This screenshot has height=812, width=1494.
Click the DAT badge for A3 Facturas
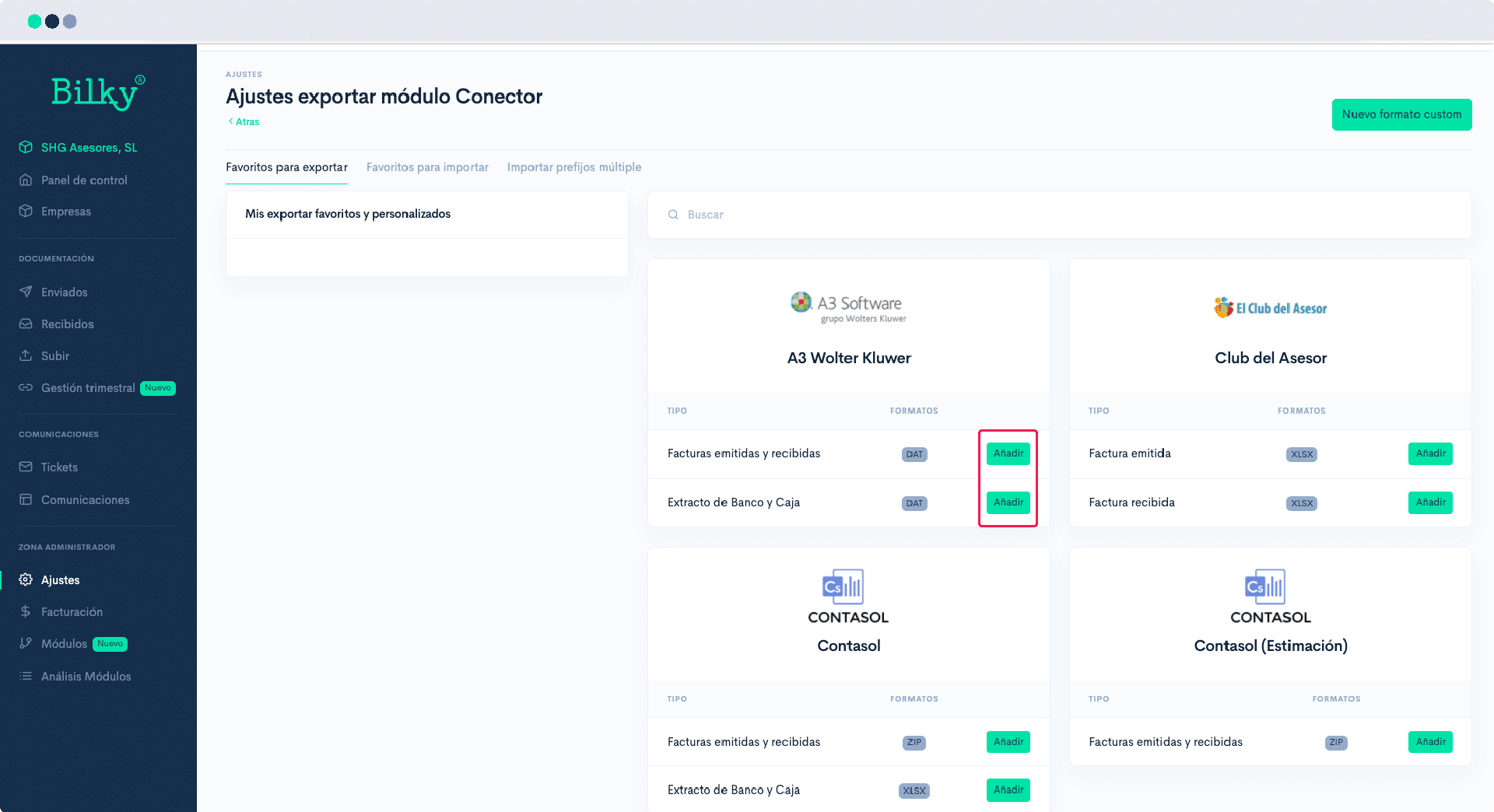click(x=914, y=454)
